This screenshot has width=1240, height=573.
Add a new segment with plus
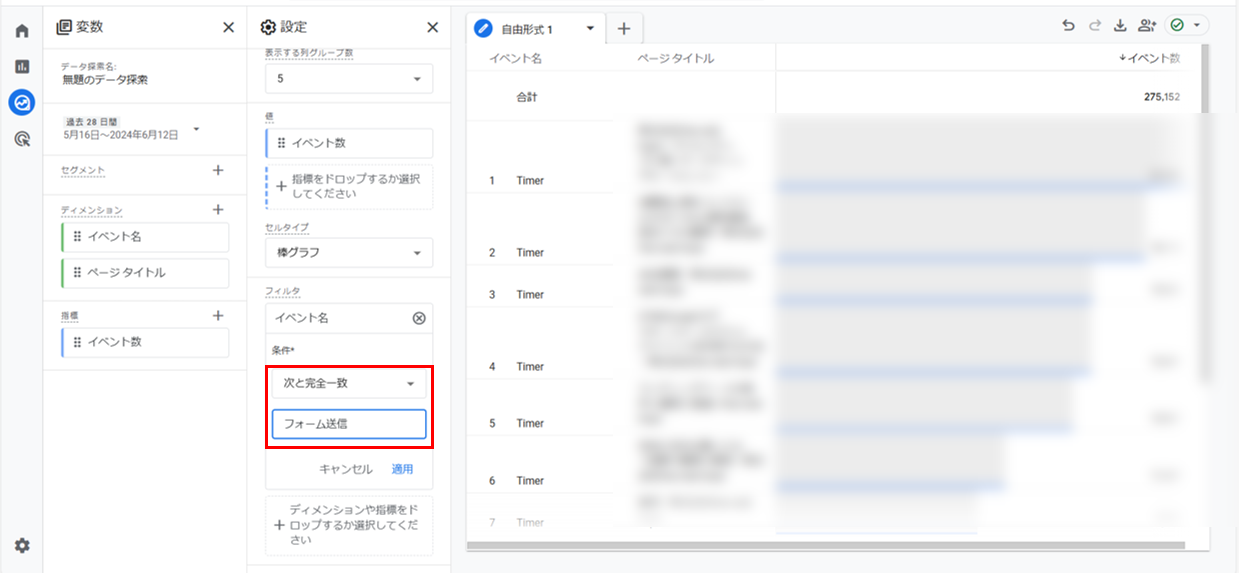coord(218,170)
